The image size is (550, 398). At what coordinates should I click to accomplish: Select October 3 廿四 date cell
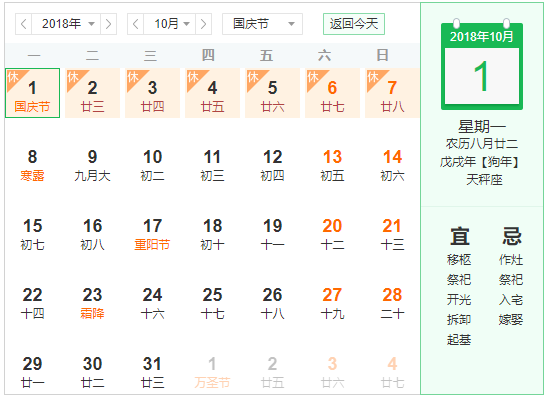click(153, 93)
